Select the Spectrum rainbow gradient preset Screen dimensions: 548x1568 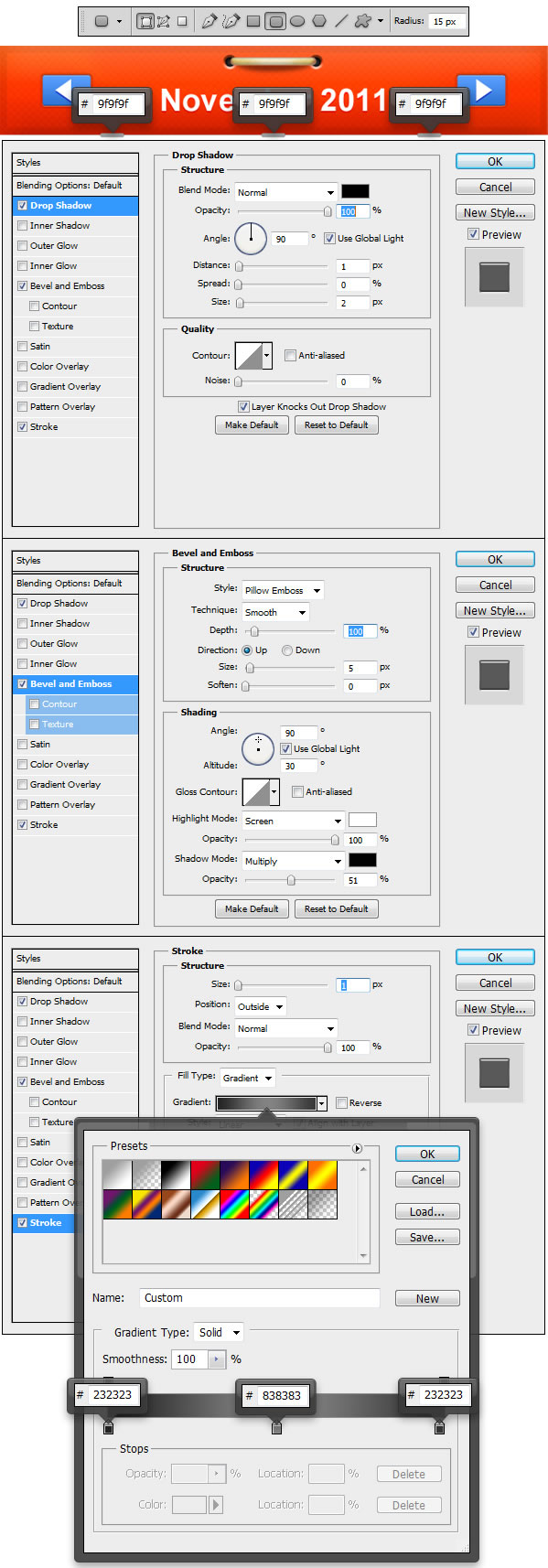tap(233, 1205)
